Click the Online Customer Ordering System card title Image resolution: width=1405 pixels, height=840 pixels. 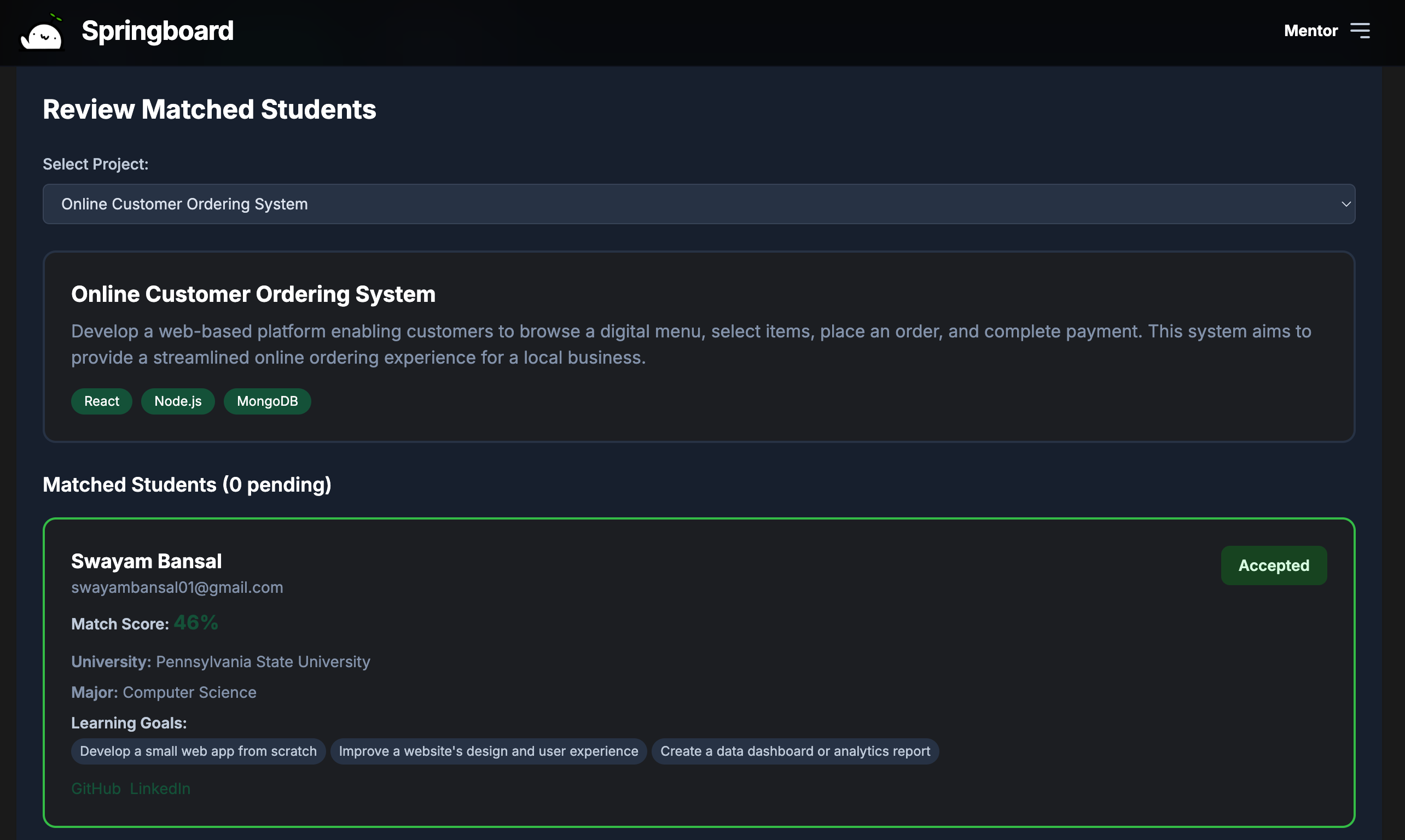[x=253, y=294]
